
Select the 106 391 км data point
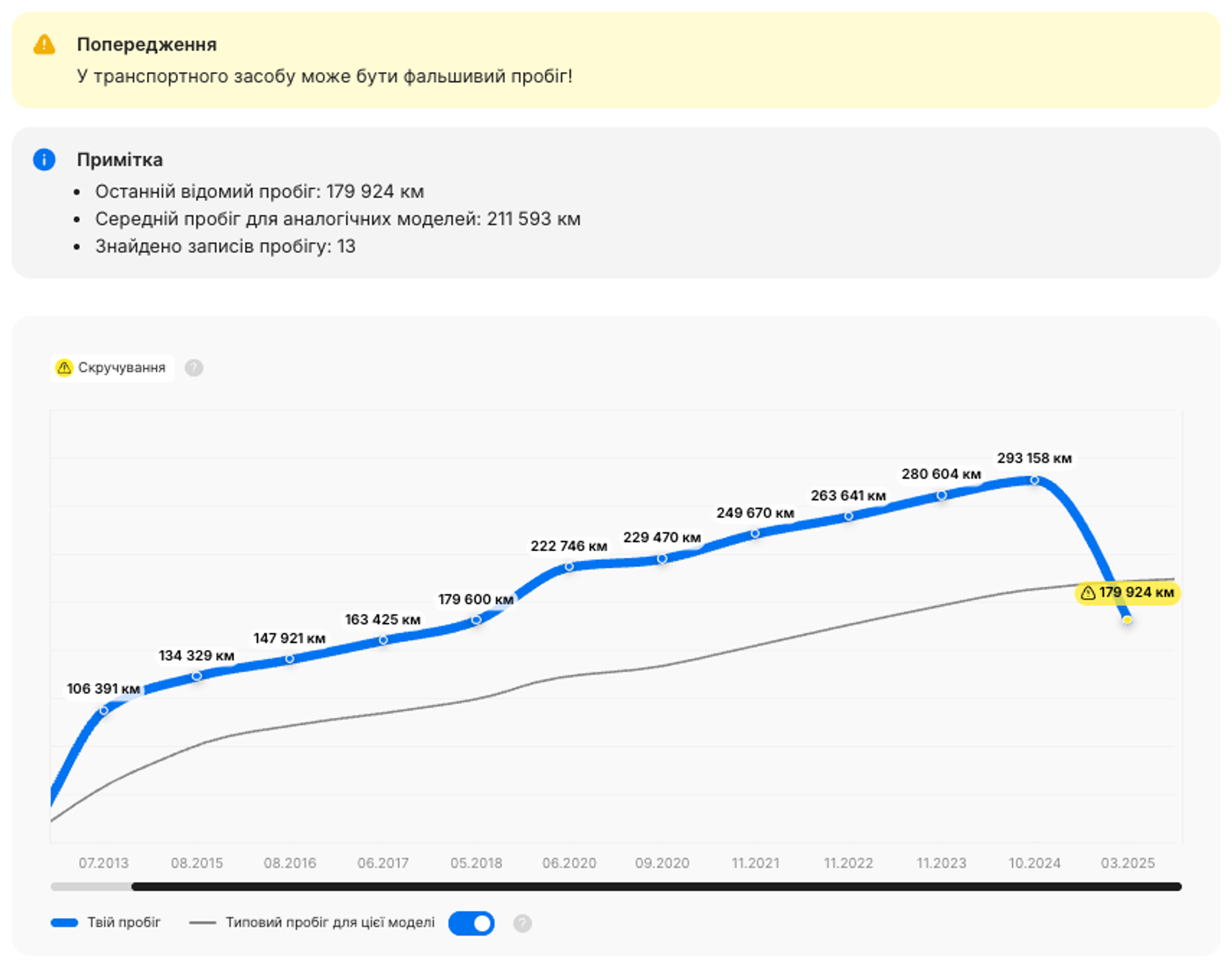104,710
